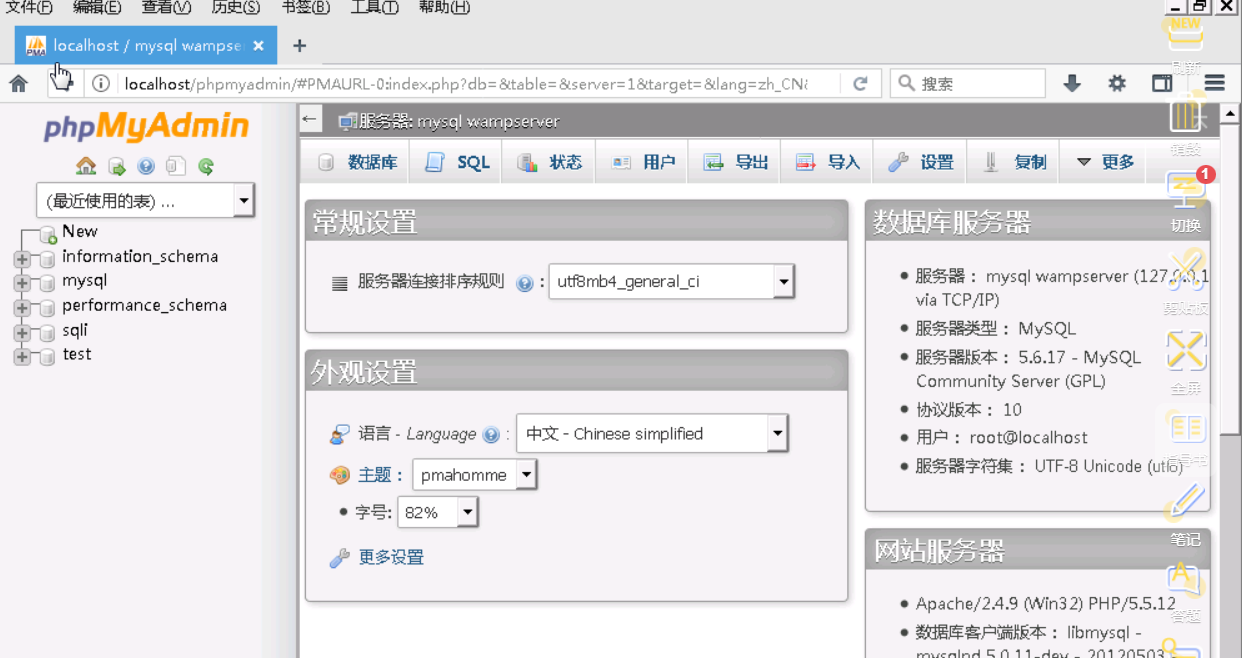
Task: Switch to the 导入 Import tab
Action: click(827, 162)
